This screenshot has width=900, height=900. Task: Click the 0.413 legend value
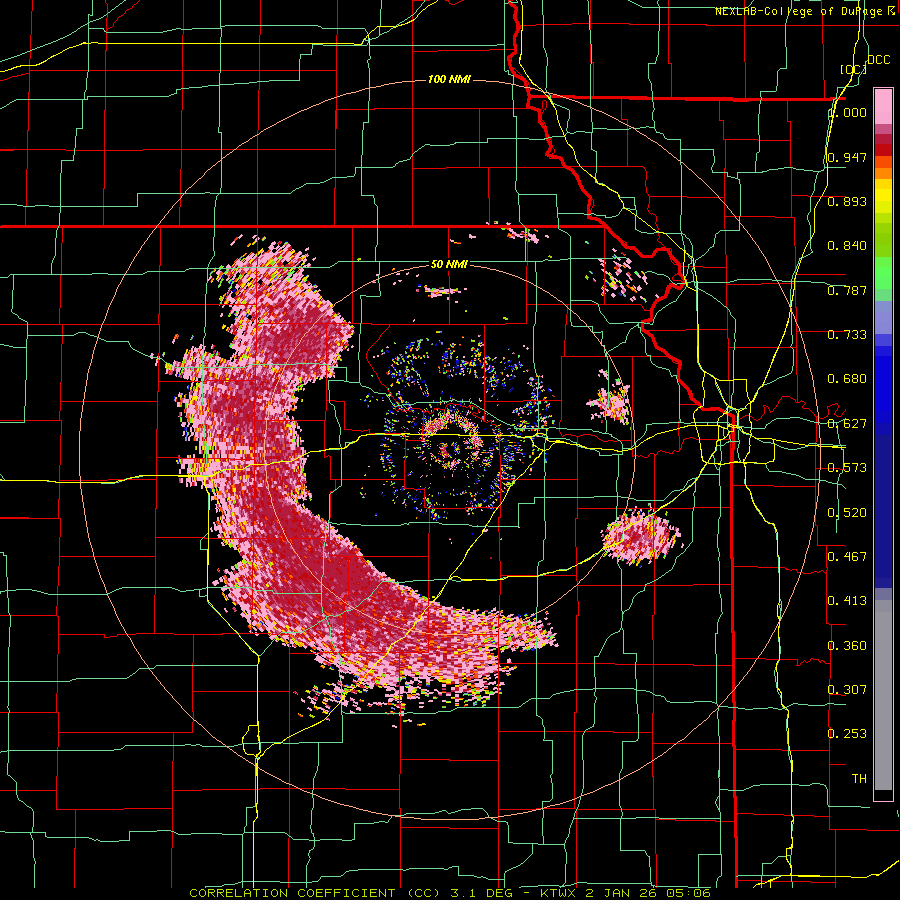(x=847, y=601)
